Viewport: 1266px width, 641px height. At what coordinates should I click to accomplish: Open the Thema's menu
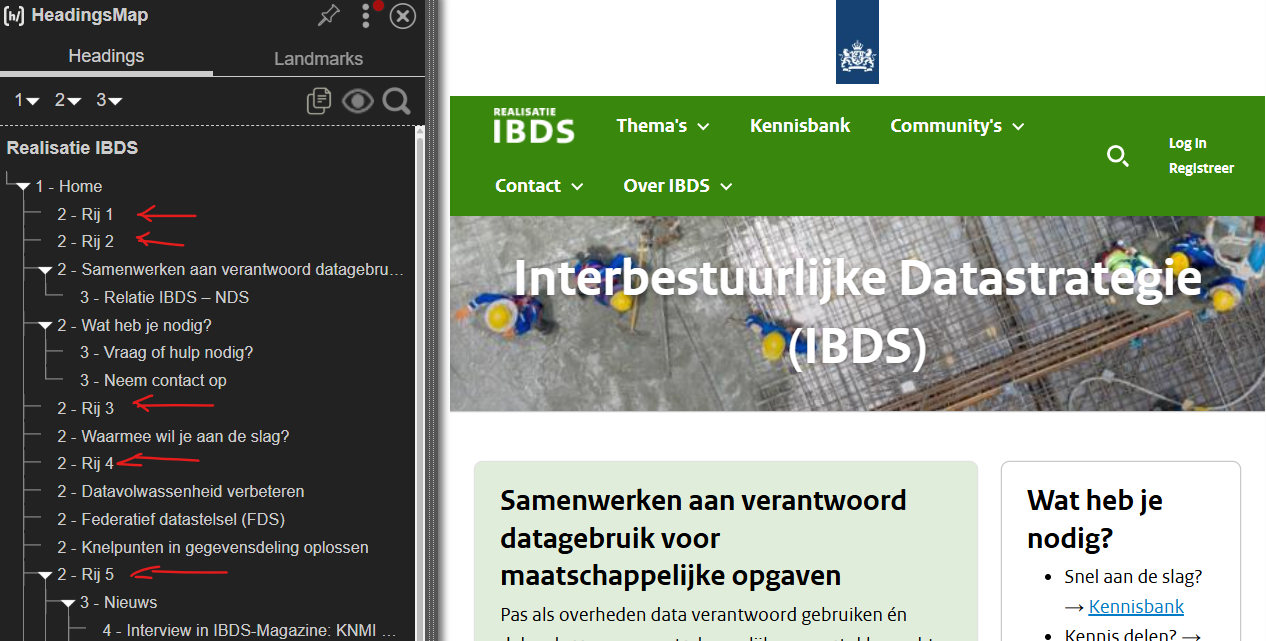click(x=663, y=126)
